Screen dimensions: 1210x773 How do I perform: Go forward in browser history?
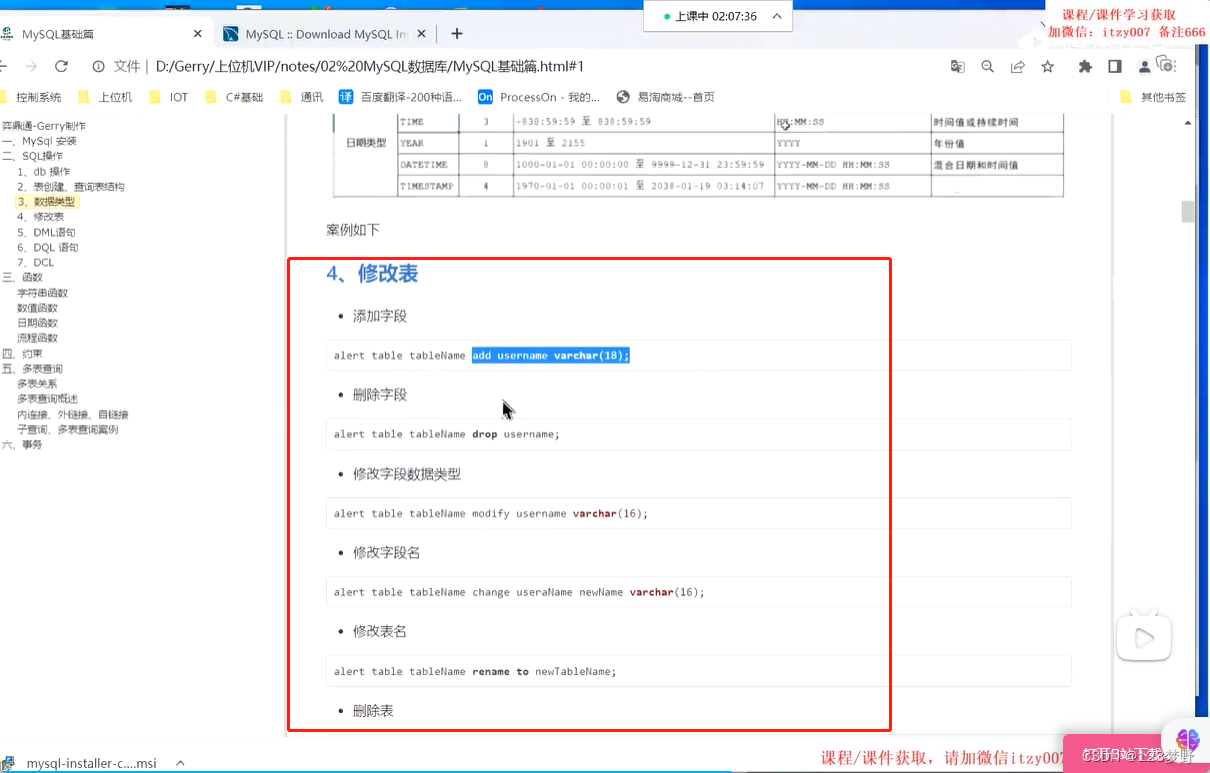click(31, 66)
